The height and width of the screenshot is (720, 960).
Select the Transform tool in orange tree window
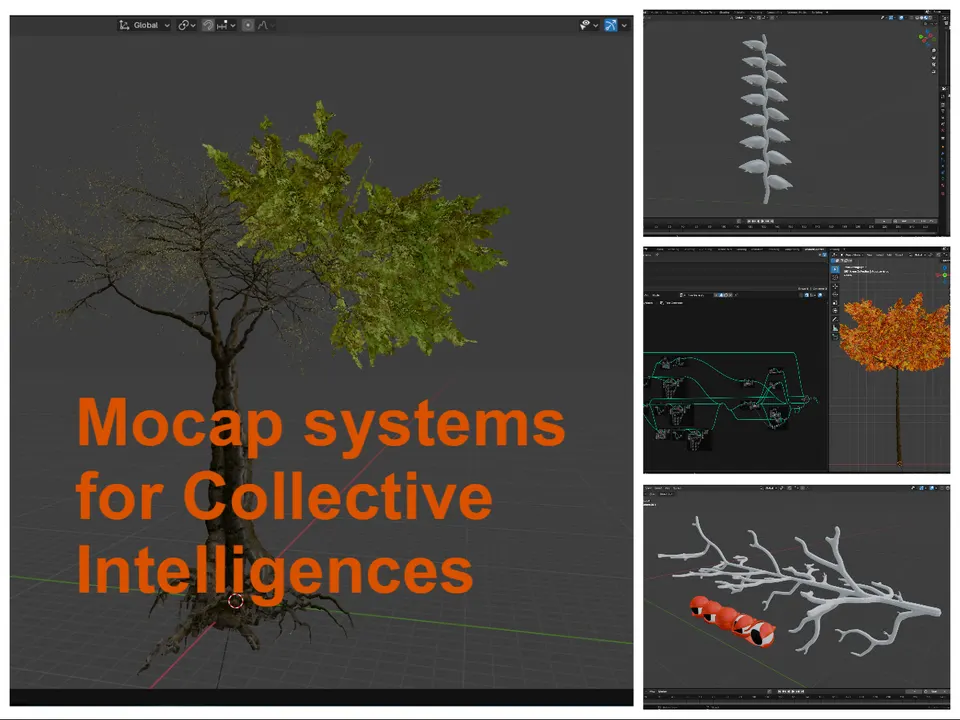835,310
